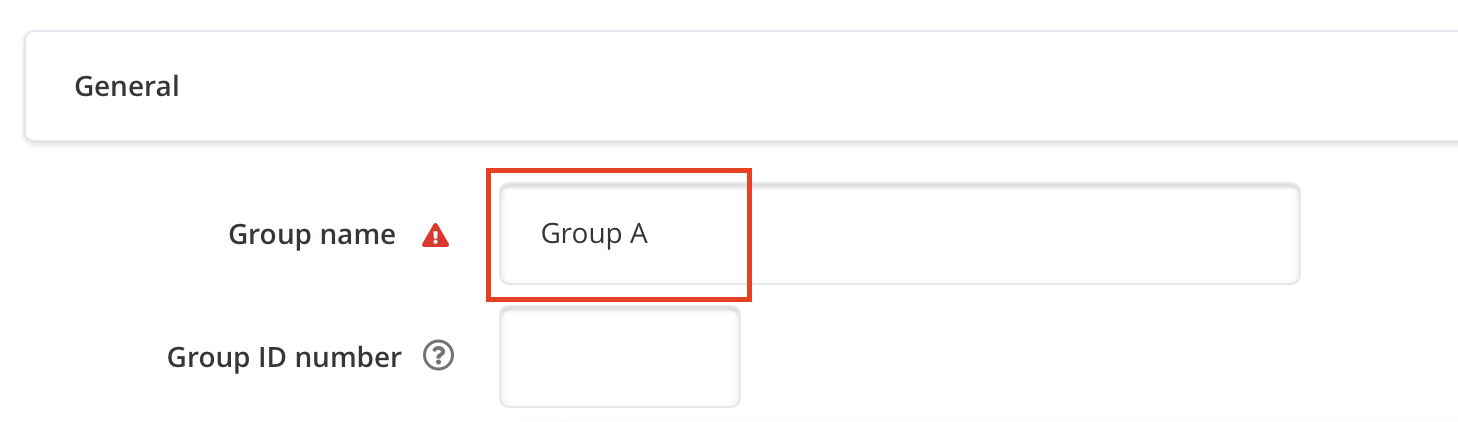Toggle the General settings panel
This screenshot has height=422, width=1458.
click(x=741, y=86)
